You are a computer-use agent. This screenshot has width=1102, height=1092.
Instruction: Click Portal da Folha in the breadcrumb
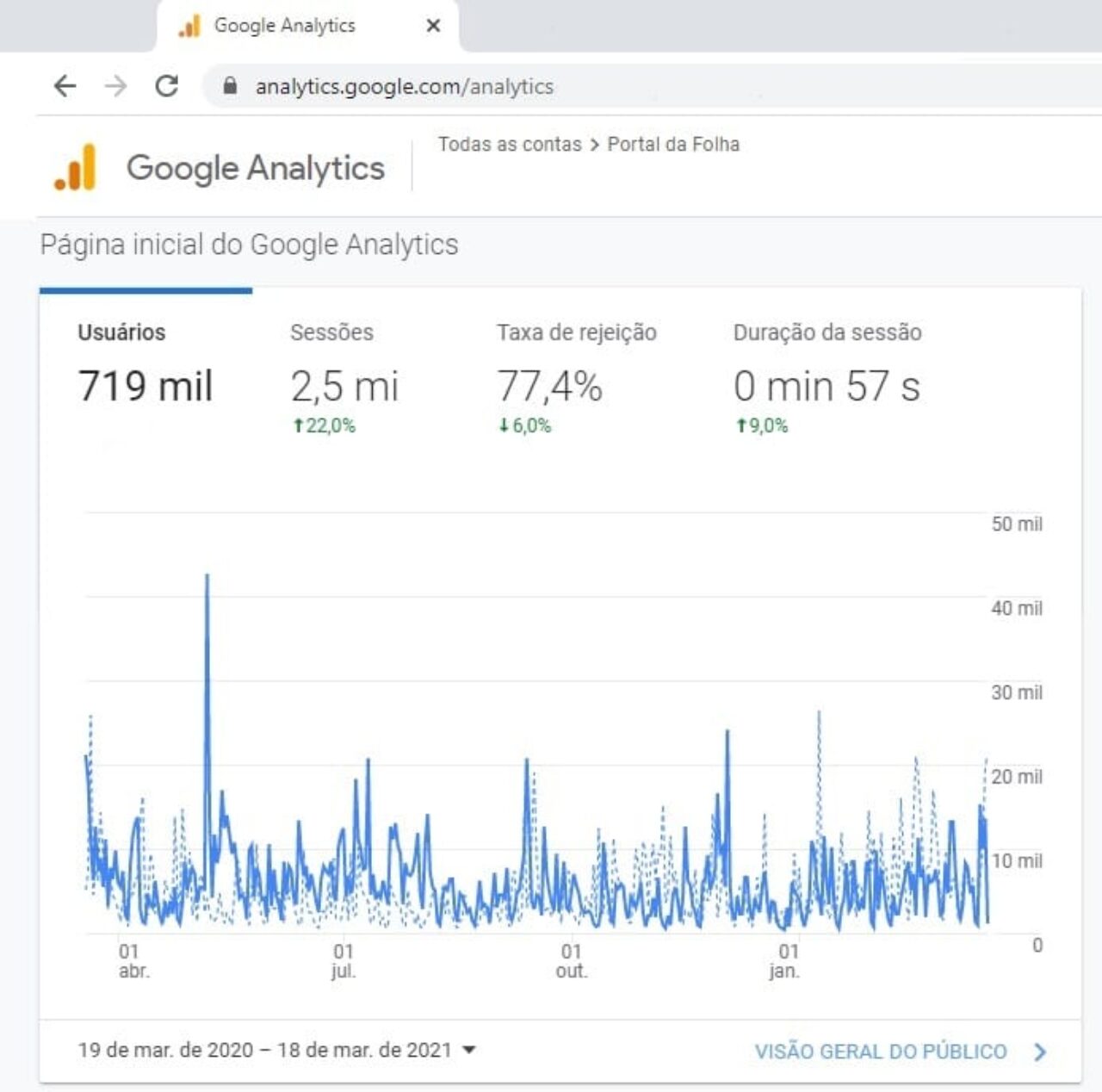[673, 144]
